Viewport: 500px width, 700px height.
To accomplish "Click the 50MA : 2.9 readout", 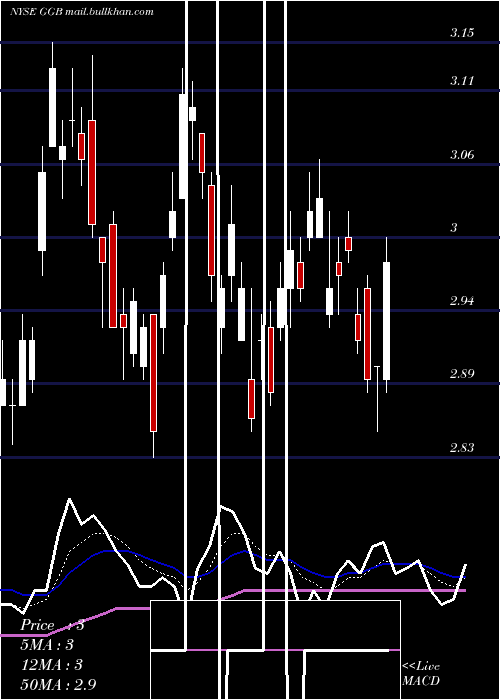I will click(59, 684).
